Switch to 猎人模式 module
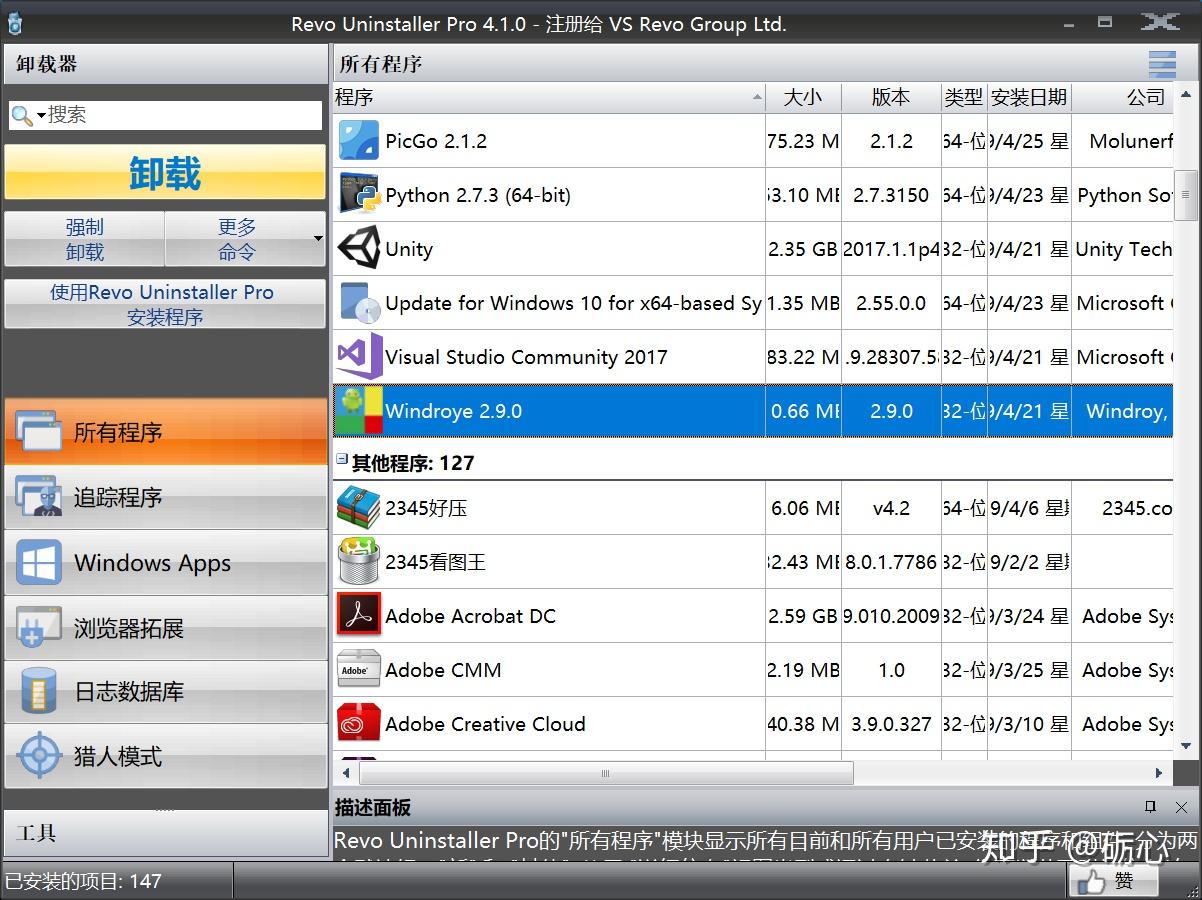This screenshot has height=900, width=1202. [x=165, y=756]
